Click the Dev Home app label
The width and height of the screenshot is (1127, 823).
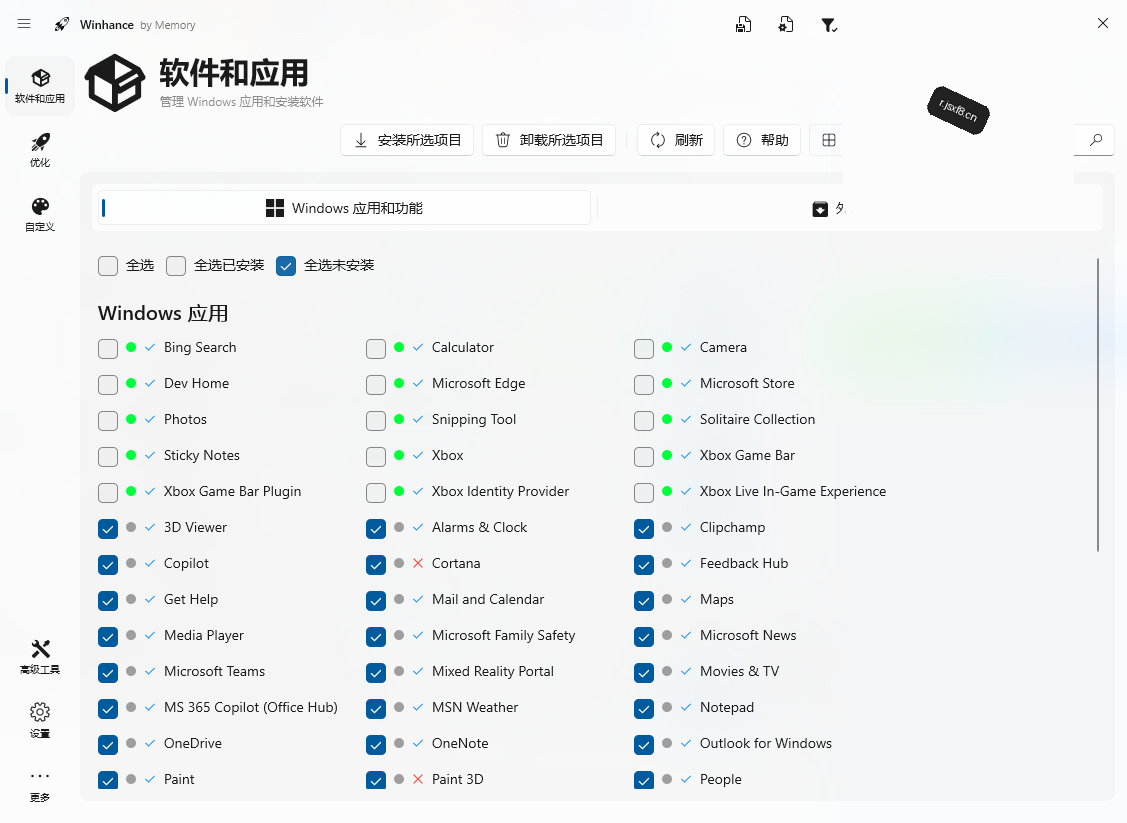tap(196, 383)
